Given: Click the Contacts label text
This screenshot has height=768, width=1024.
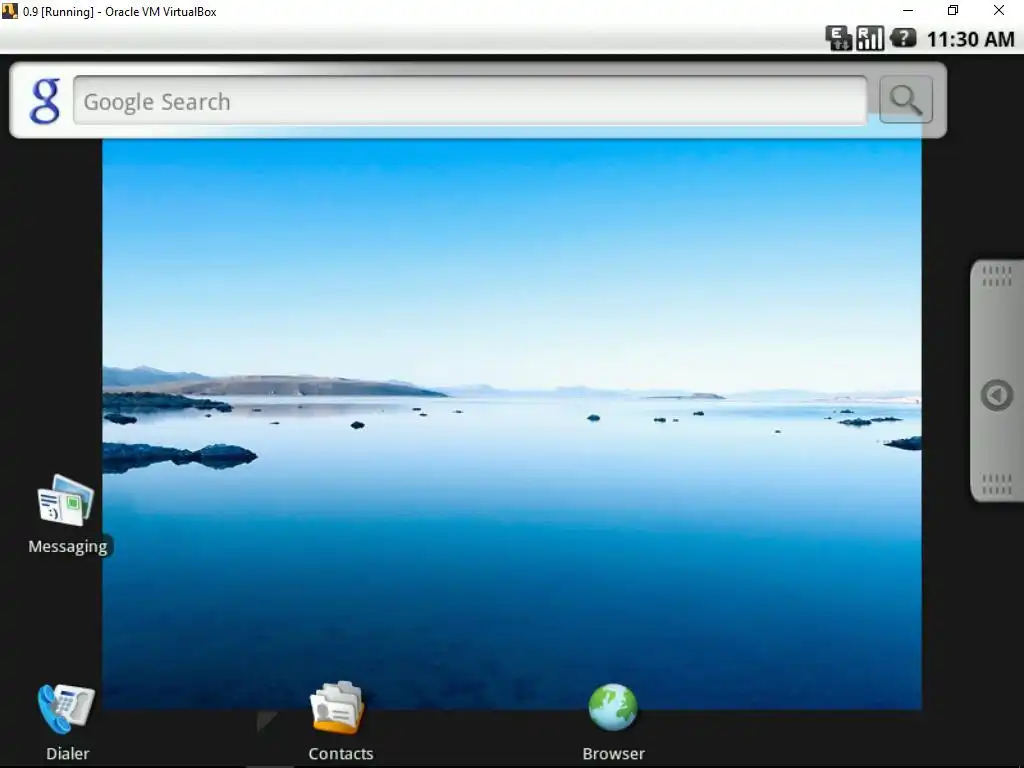Looking at the screenshot, I should [x=341, y=754].
